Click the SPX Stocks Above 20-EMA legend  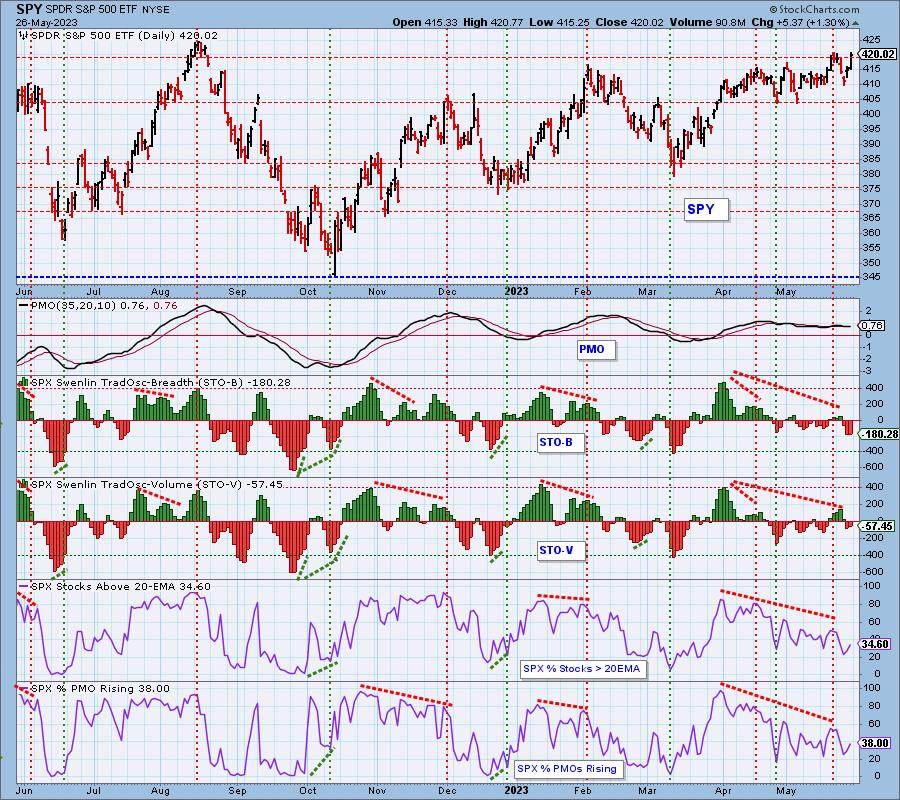115,587
